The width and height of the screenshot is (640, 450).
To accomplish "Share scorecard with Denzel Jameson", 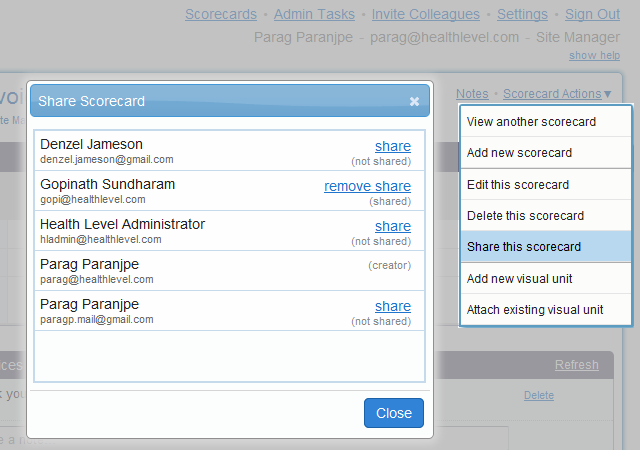I will 393,146.
